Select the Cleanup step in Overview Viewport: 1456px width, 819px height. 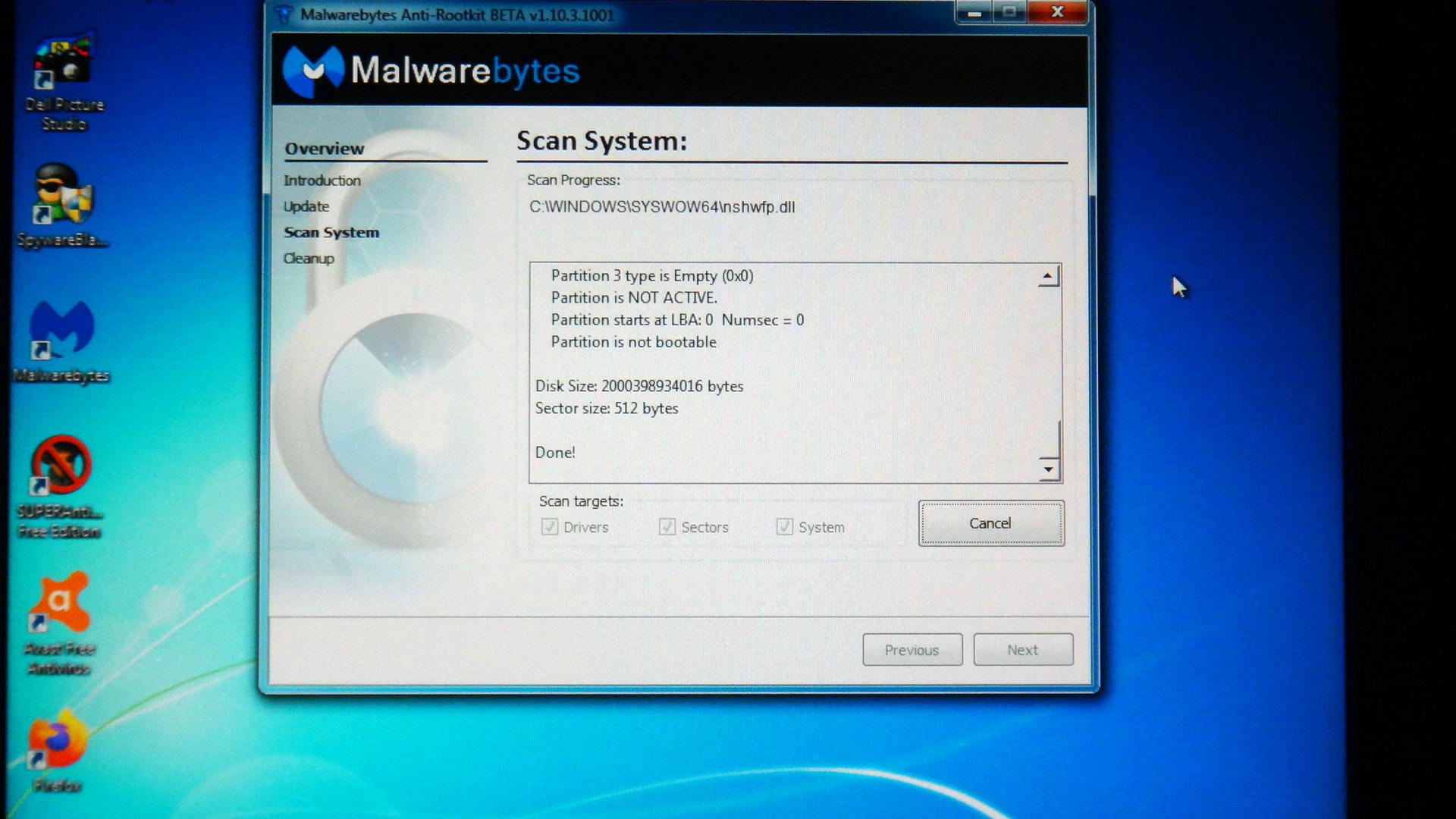point(309,259)
